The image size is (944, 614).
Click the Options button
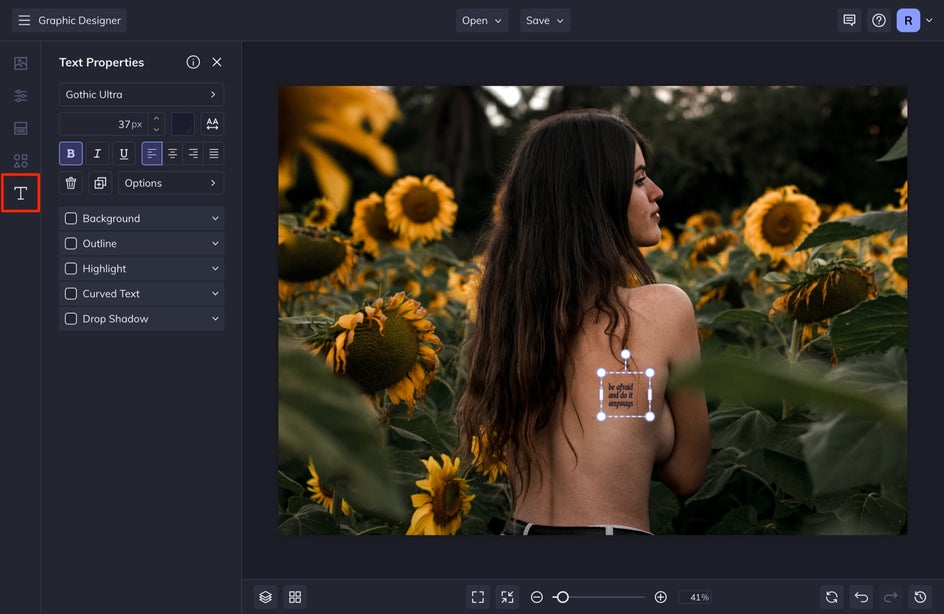tap(171, 183)
